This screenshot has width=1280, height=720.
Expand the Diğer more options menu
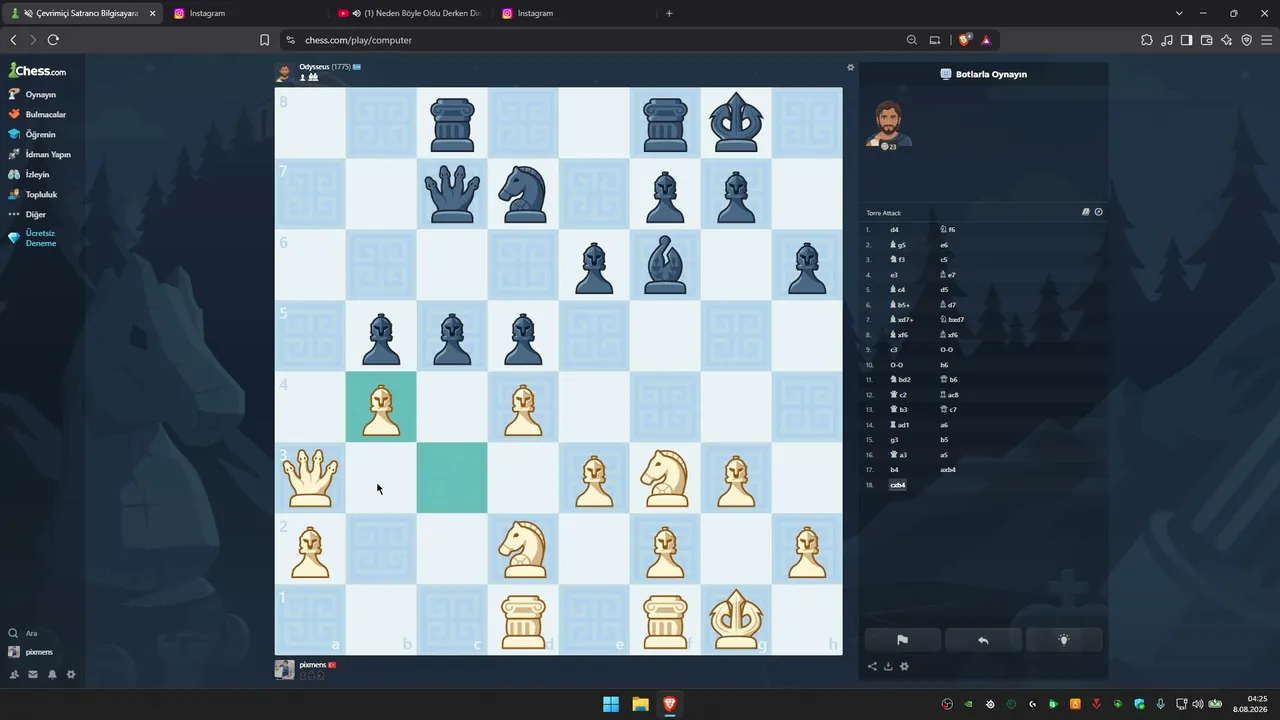pyautogui.click(x=27, y=214)
